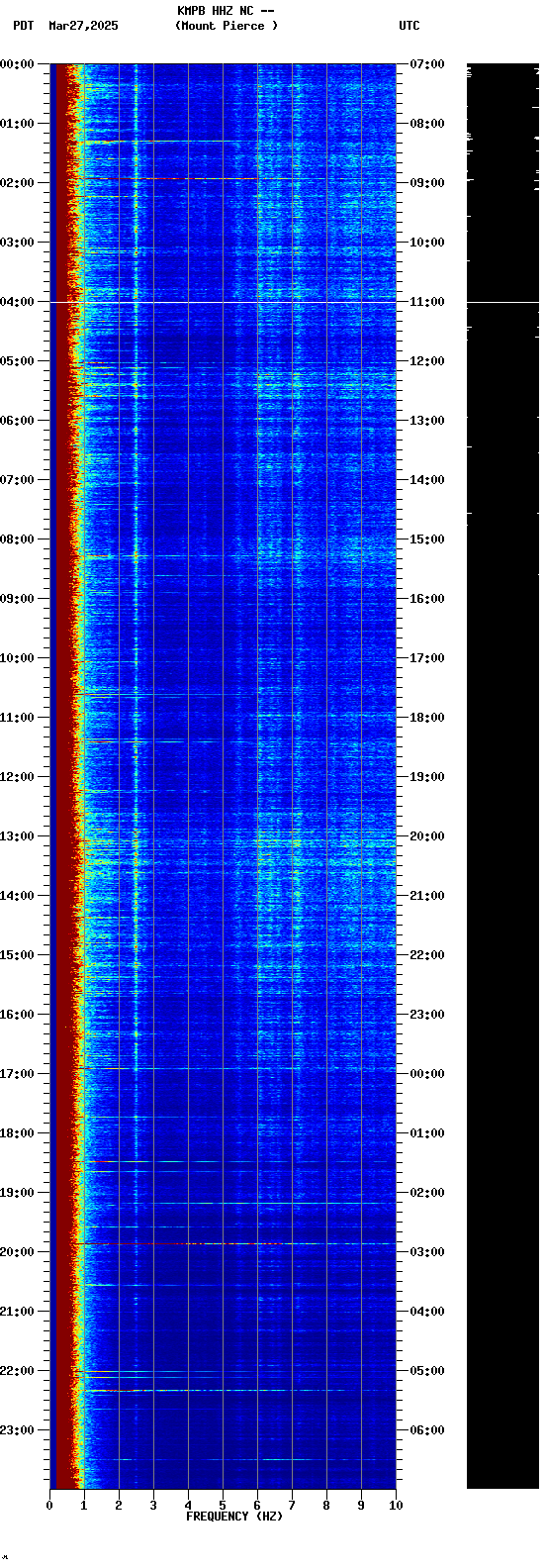Click the 'FREQUENCY (HZ)' axis label

pyautogui.click(x=234, y=1517)
